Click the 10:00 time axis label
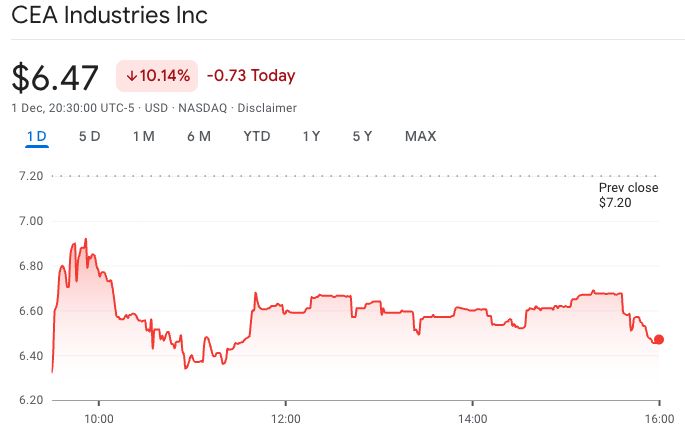Screen dimensions: 685x436 pyautogui.click(x=98, y=417)
